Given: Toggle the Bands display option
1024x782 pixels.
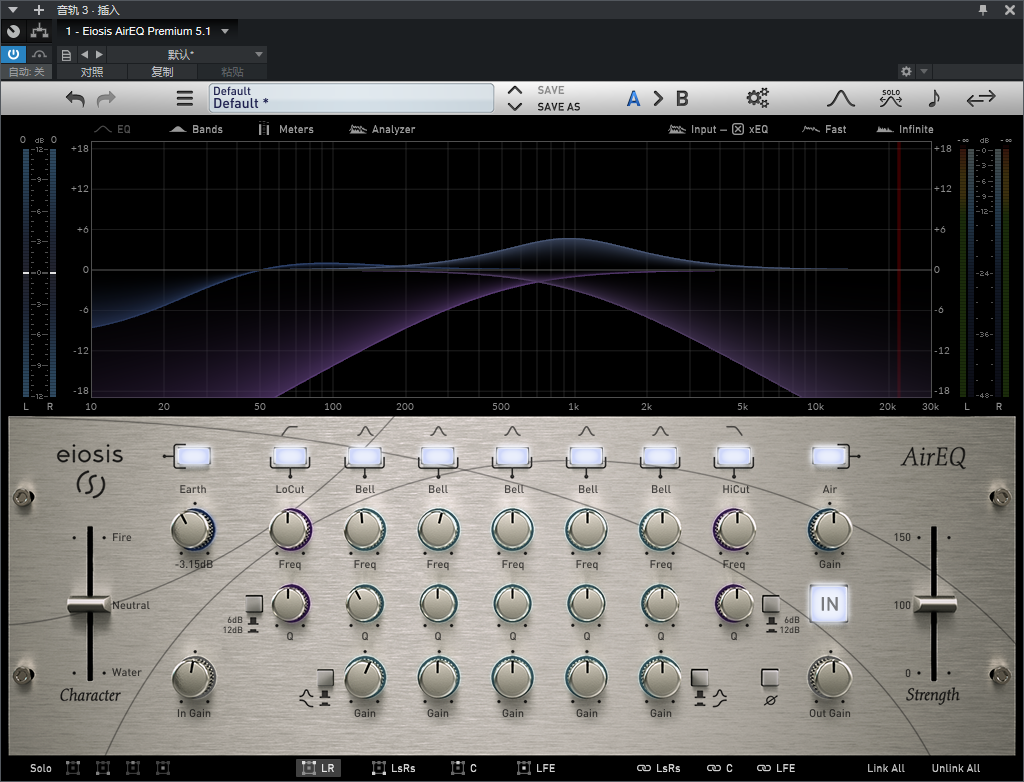Looking at the screenshot, I should pos(196,129).
